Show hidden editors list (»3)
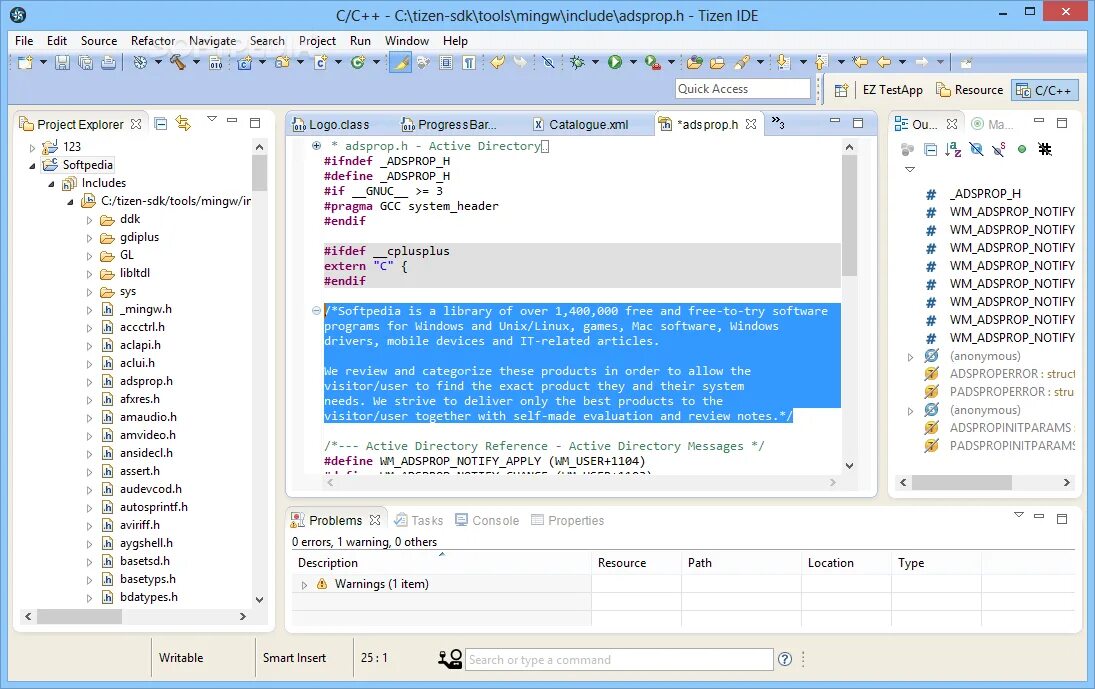The image size is (1095, 689). (778, 124)
